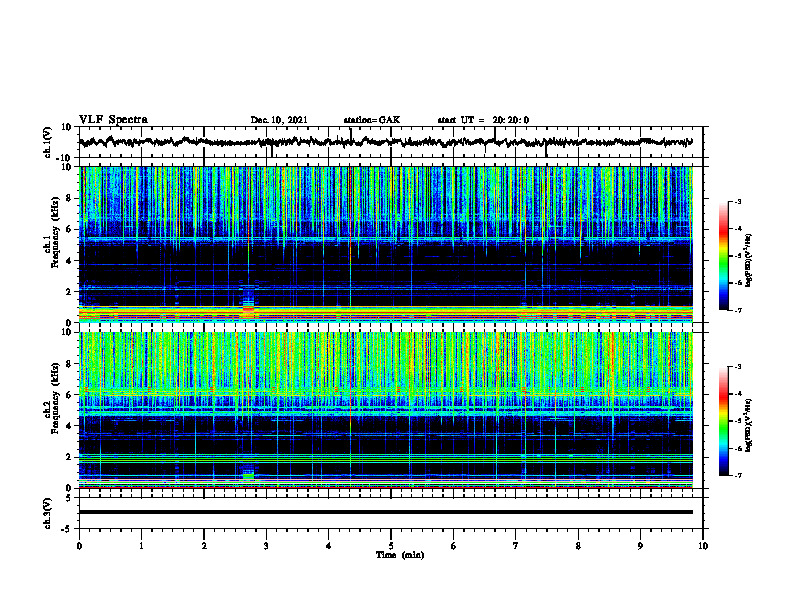Click the "10" label on the time axis
792x612 pixels.
pyautogui.click(x=703, y=546)
